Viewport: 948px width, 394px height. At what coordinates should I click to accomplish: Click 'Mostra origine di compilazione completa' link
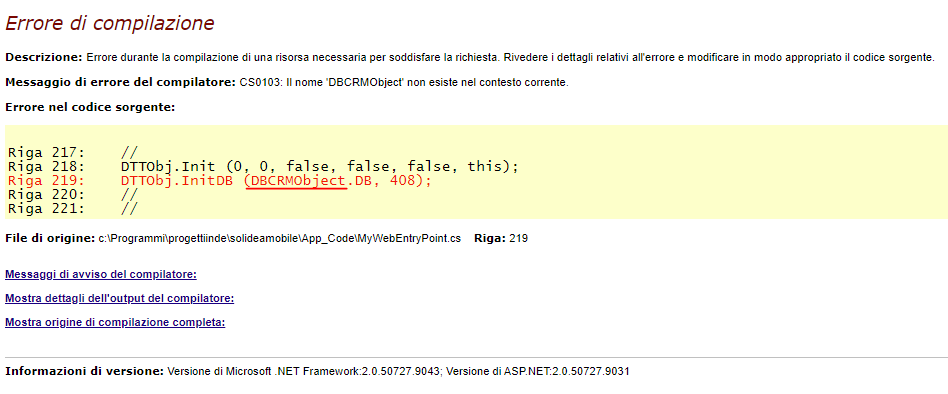point(115,323)
